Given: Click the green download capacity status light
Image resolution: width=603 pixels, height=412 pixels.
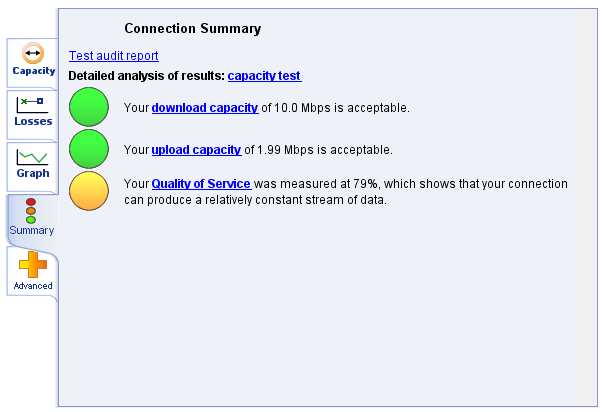Looking at the screenshot, I should [x=89, y=107].
